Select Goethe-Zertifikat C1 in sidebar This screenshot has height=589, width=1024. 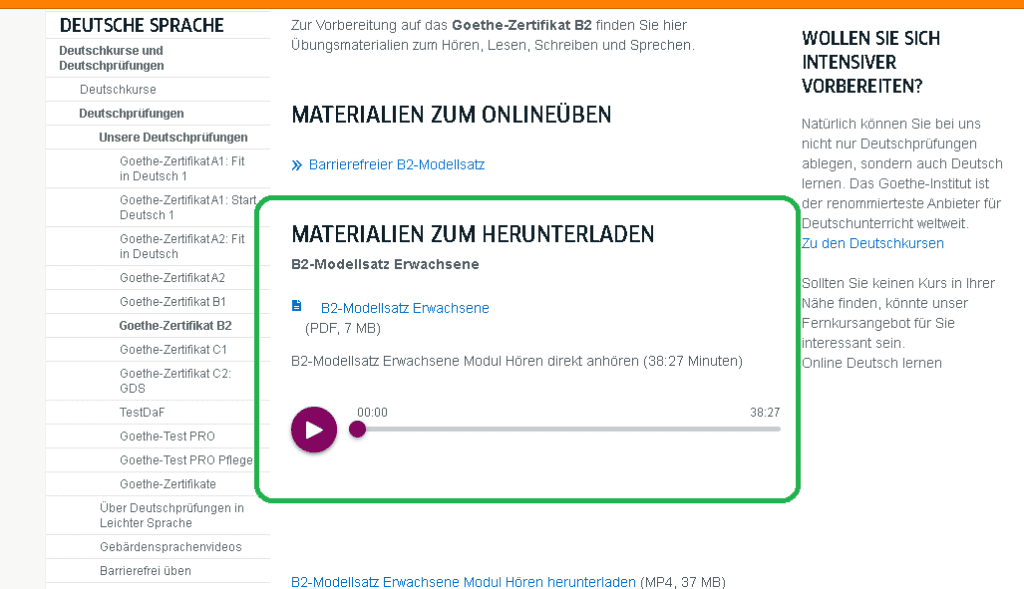tap(173, 350)
